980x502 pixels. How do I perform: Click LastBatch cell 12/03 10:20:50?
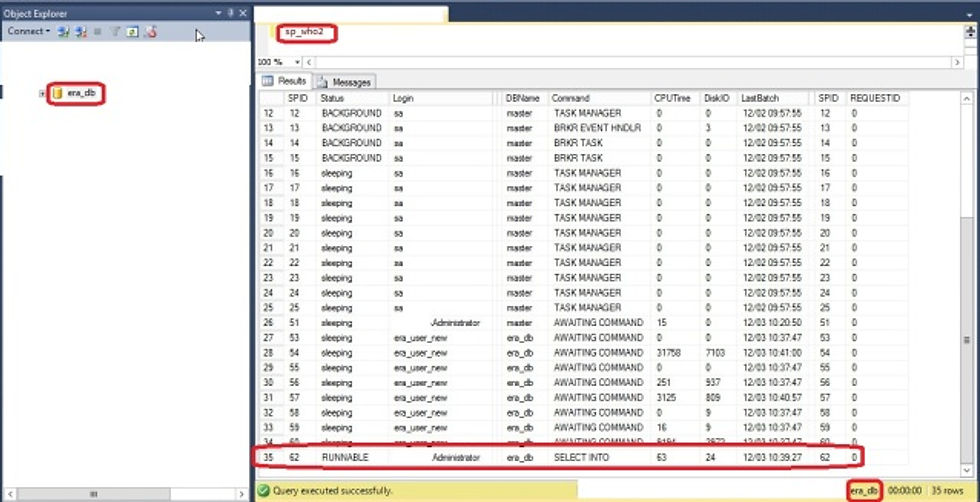(771, 323)
